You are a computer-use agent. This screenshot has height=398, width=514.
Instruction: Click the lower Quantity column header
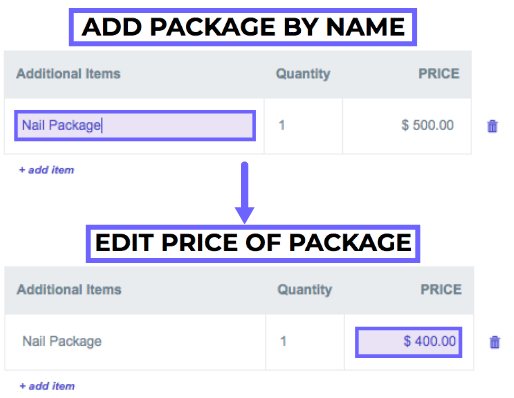coord(305,289)
